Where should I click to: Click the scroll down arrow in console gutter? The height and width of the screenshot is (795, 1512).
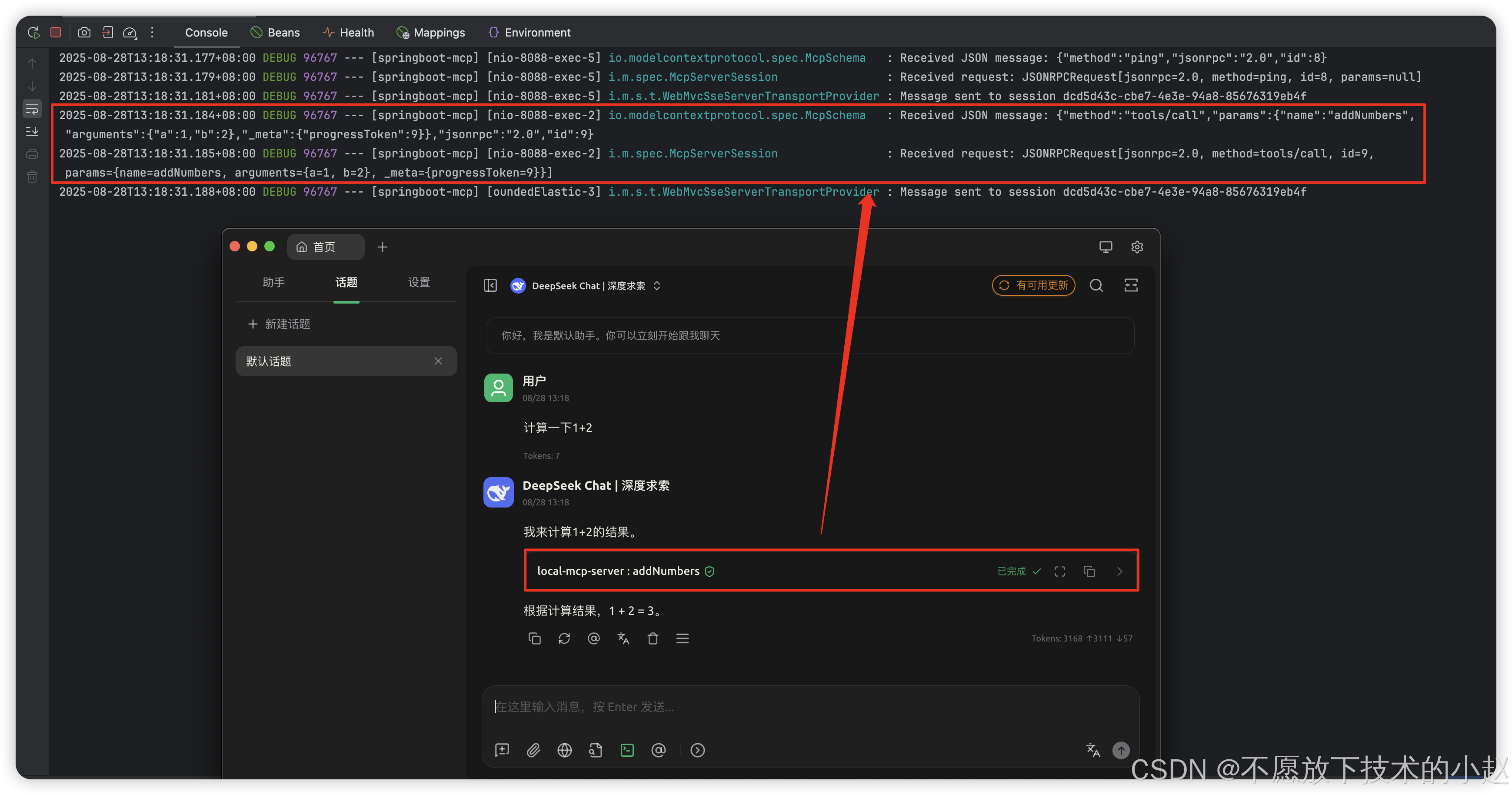coord(32,86)
